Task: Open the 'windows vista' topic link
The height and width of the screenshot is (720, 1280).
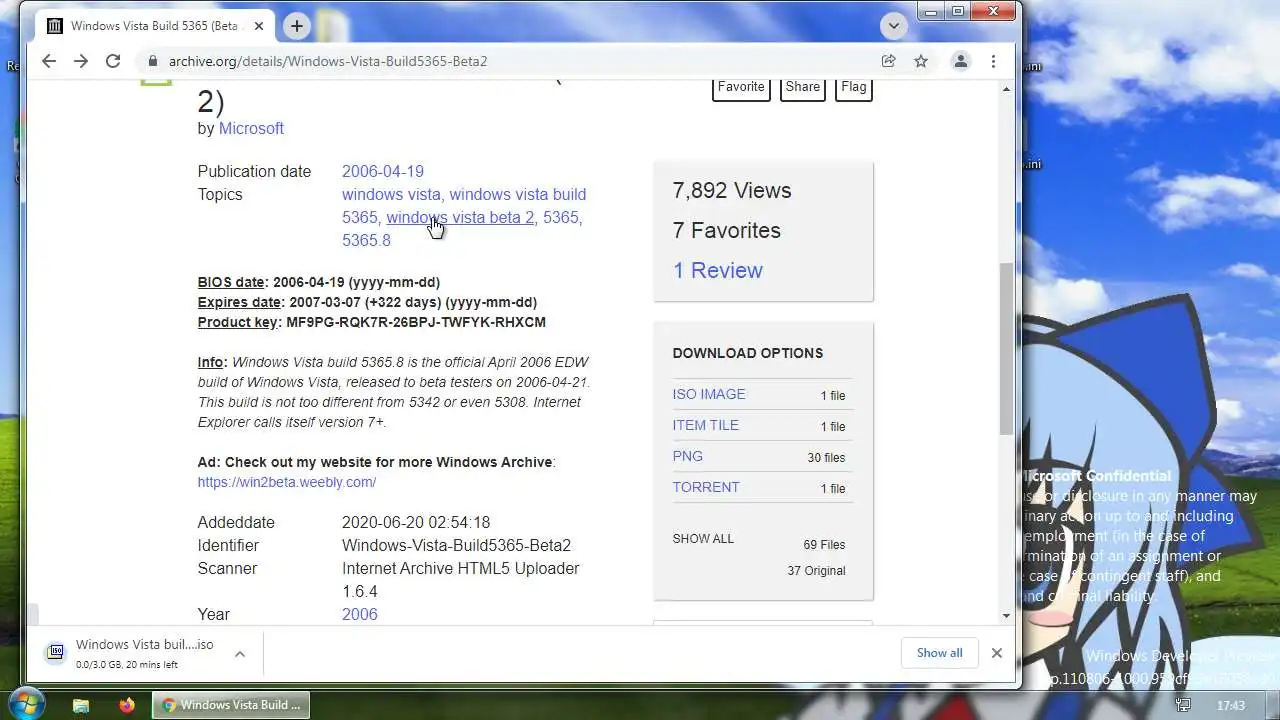Action: [x=391, y=194]
